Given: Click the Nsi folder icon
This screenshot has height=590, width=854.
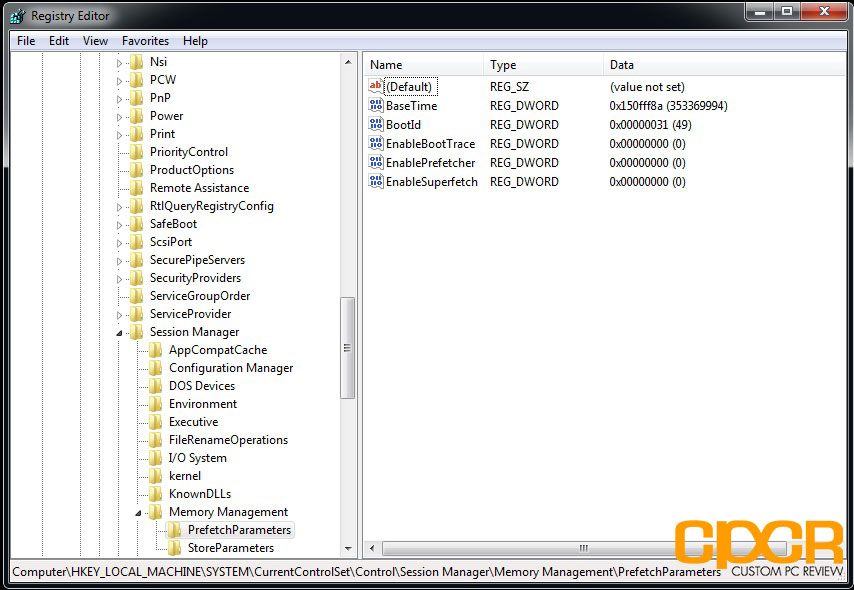Looking at the screenshot, I should [136, 62].
